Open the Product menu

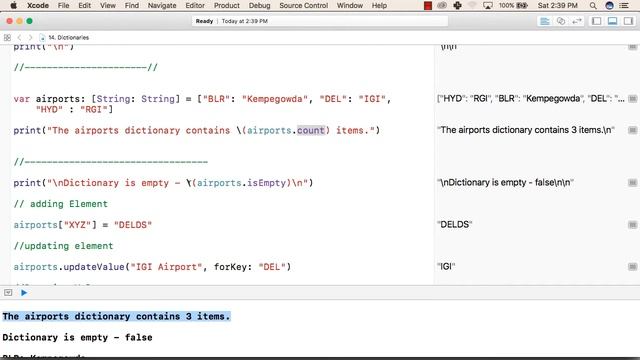click(x=227, y=5)
